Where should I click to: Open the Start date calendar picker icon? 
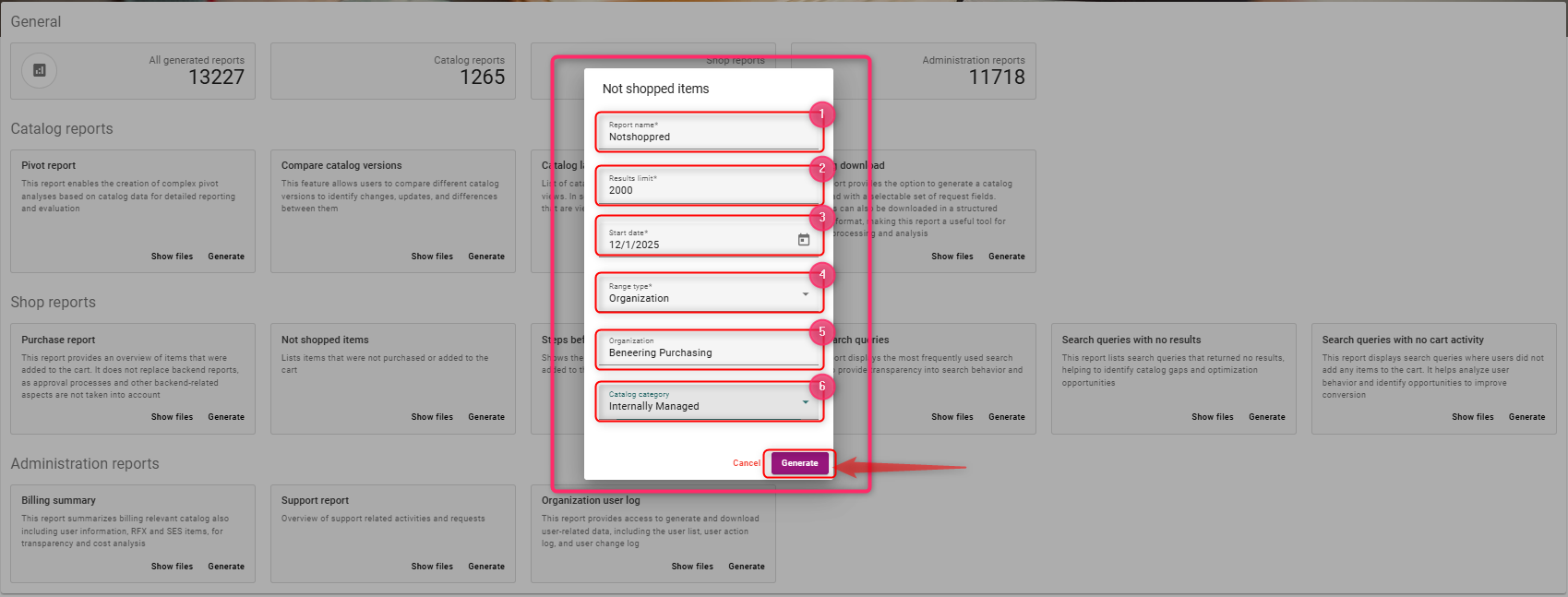[803, 240]
